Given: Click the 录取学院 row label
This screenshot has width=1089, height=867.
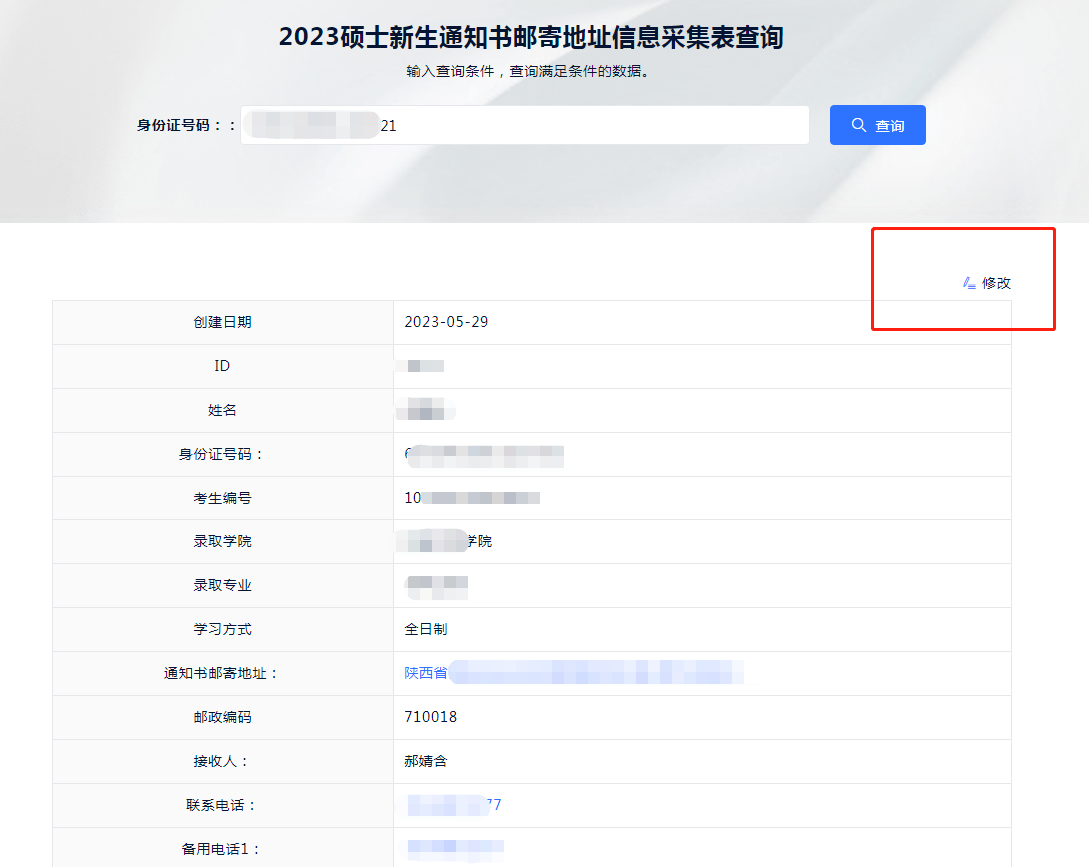Looking at the screenshot, I should click(222, 540).
